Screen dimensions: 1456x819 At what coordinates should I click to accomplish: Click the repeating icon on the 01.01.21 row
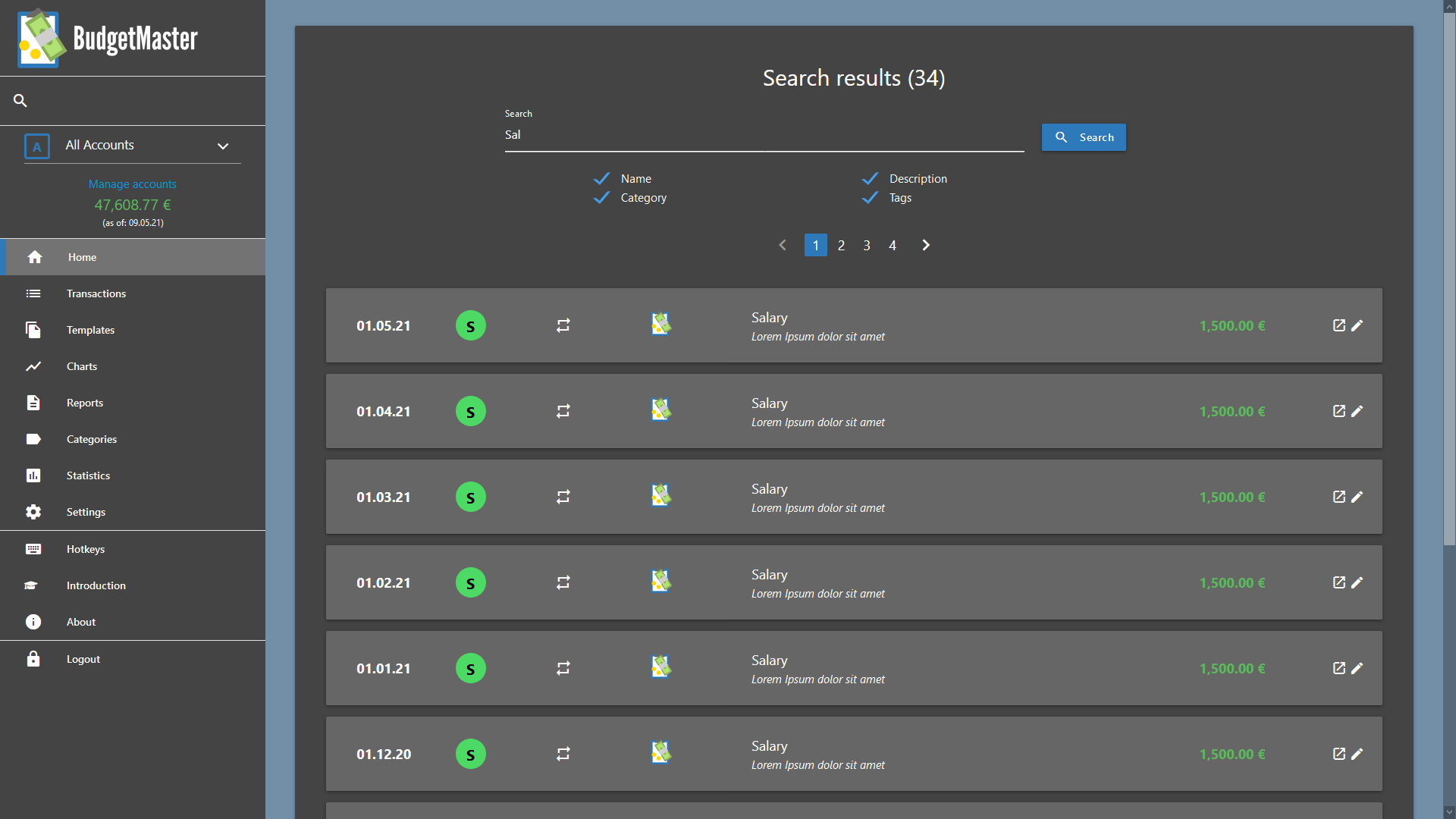(x=563, y=668)
